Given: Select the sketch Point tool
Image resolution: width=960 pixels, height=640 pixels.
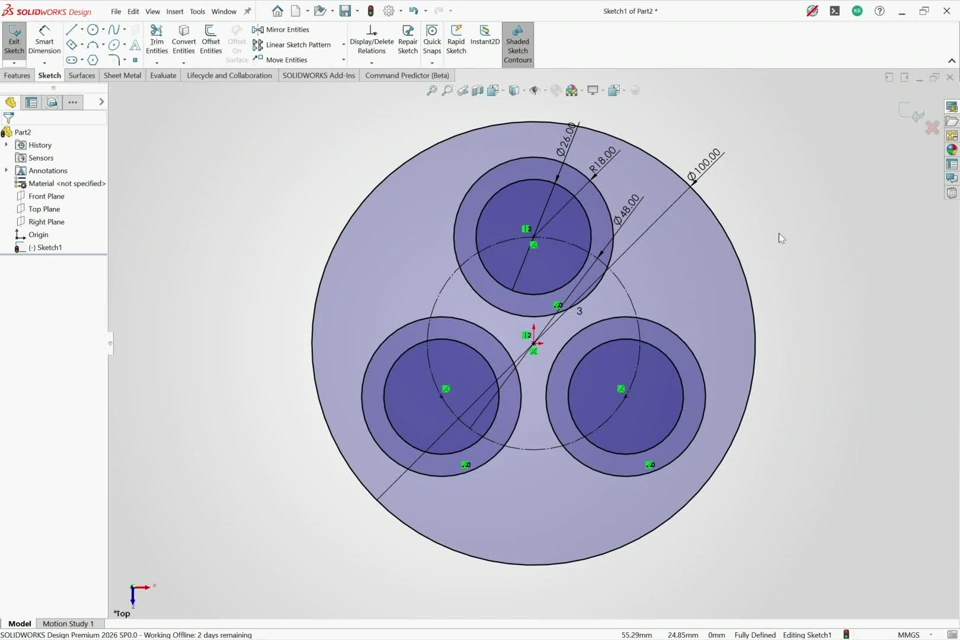Looking at the screenshot, I should pyautogui.click(x=135, y=60).
